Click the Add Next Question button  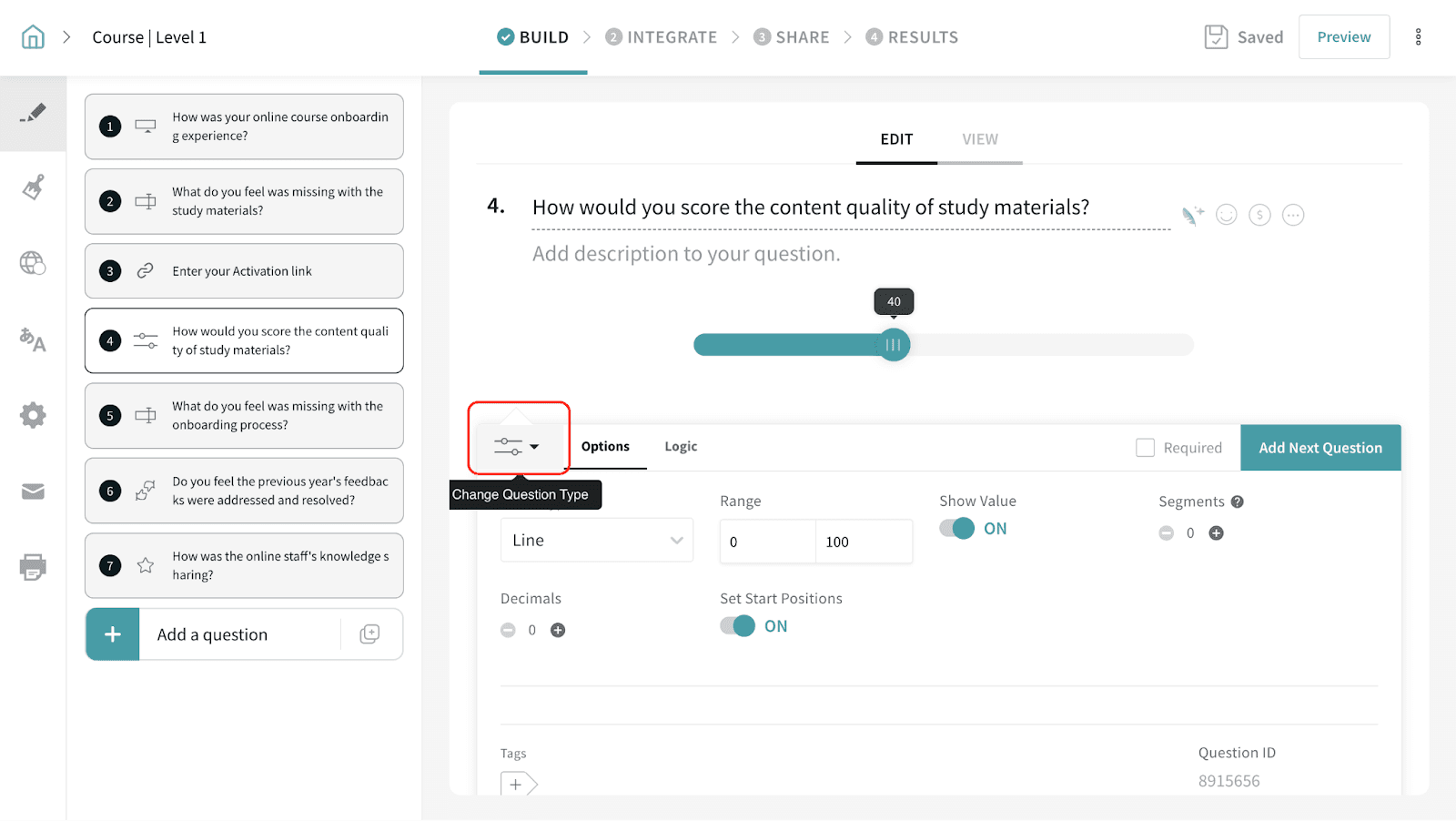(x=1320, y=448)
